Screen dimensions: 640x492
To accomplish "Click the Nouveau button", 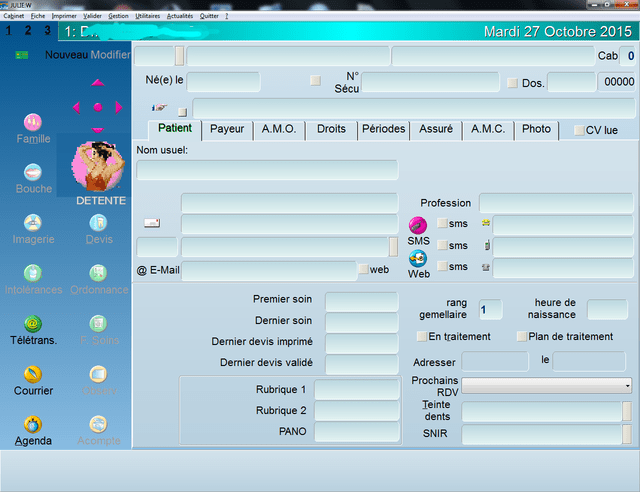I will coord(66,54).
